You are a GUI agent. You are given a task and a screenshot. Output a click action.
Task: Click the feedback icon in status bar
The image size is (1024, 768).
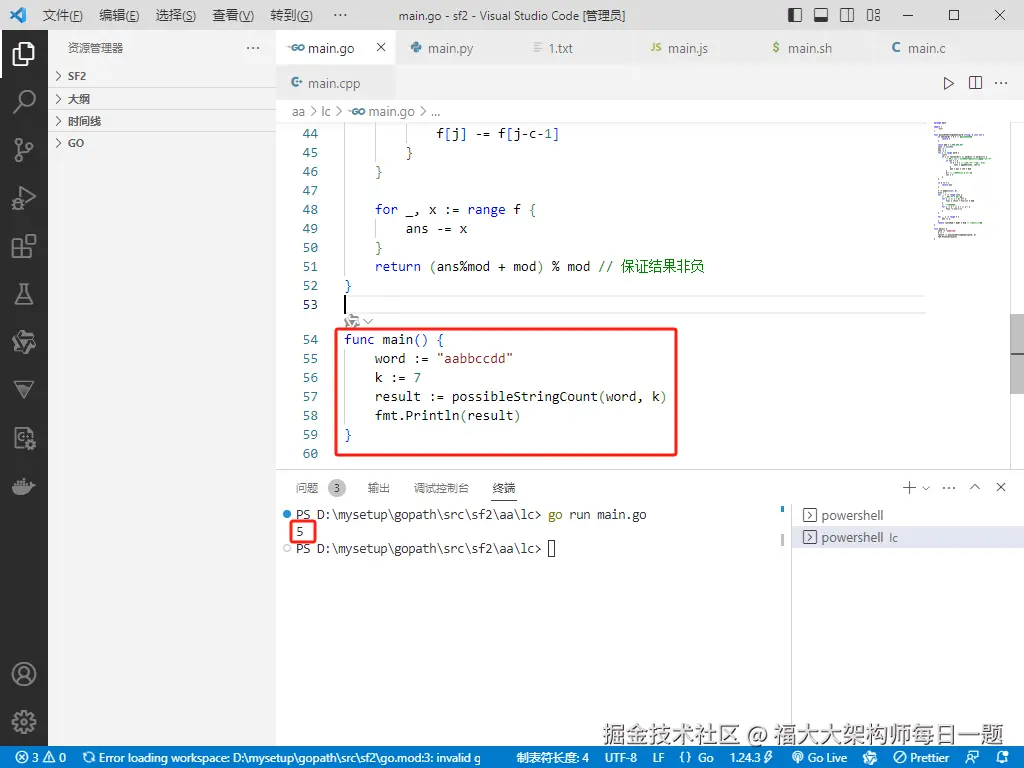[972, 758]
